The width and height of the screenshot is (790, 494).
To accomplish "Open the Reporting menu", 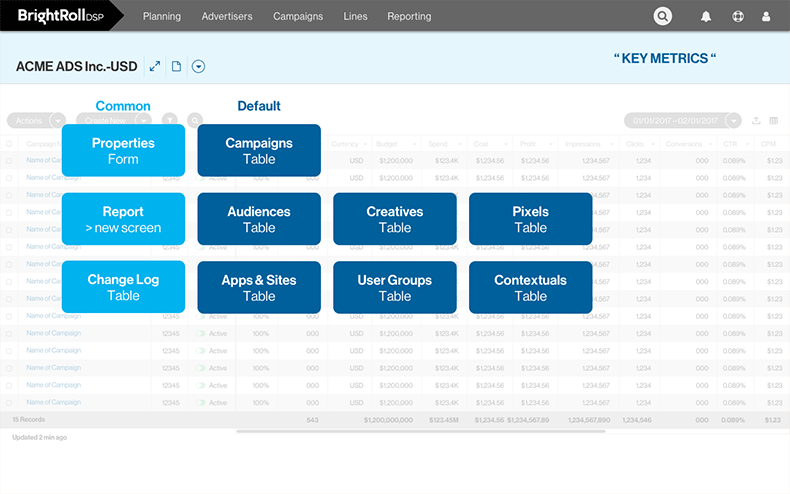I will pyautogui.click(x=409, y=16).
